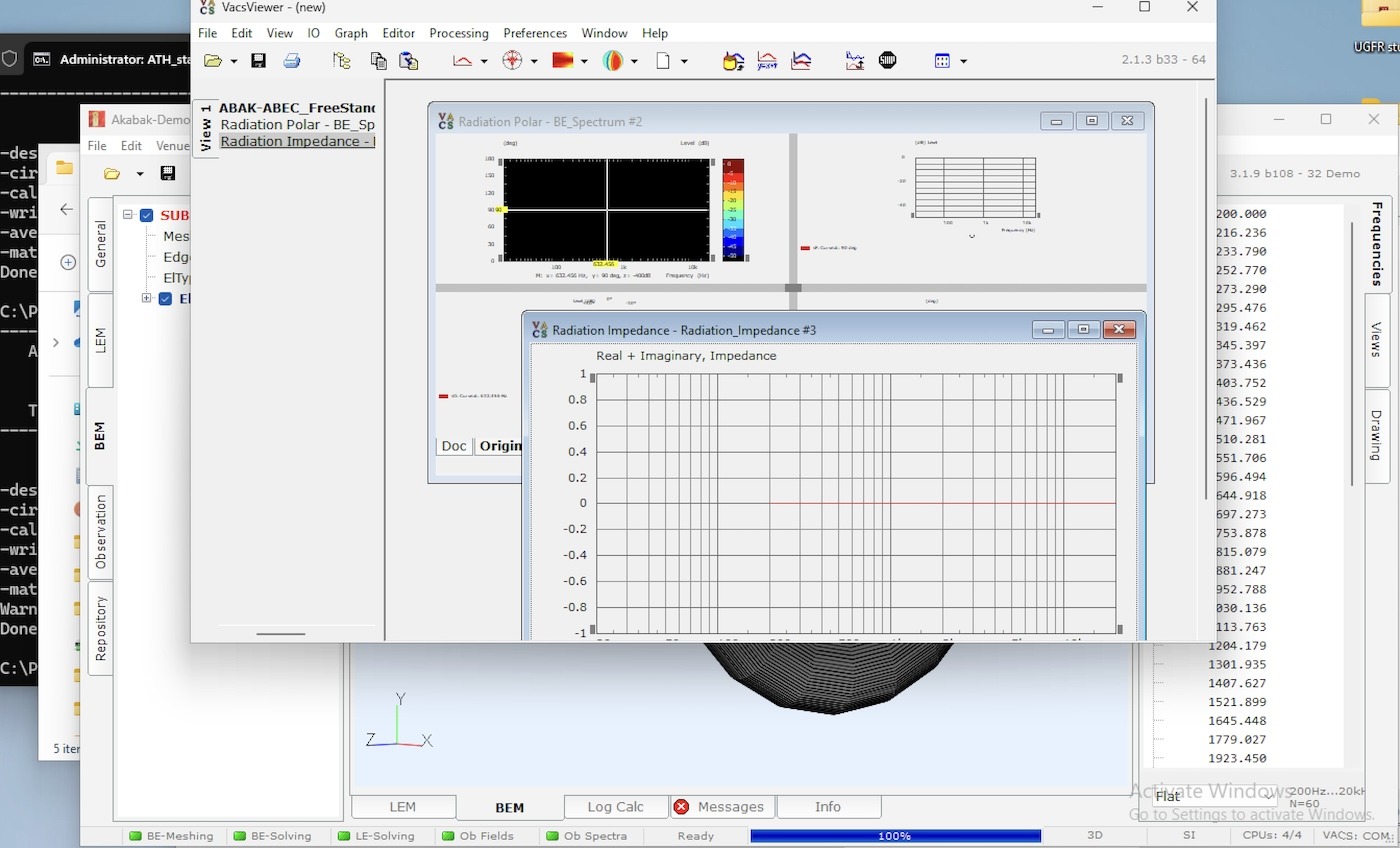Click the VacsViewer title bar logo
Image resolution: width=1400 pixels, height=848 pixels.
(x=207, y=6)
